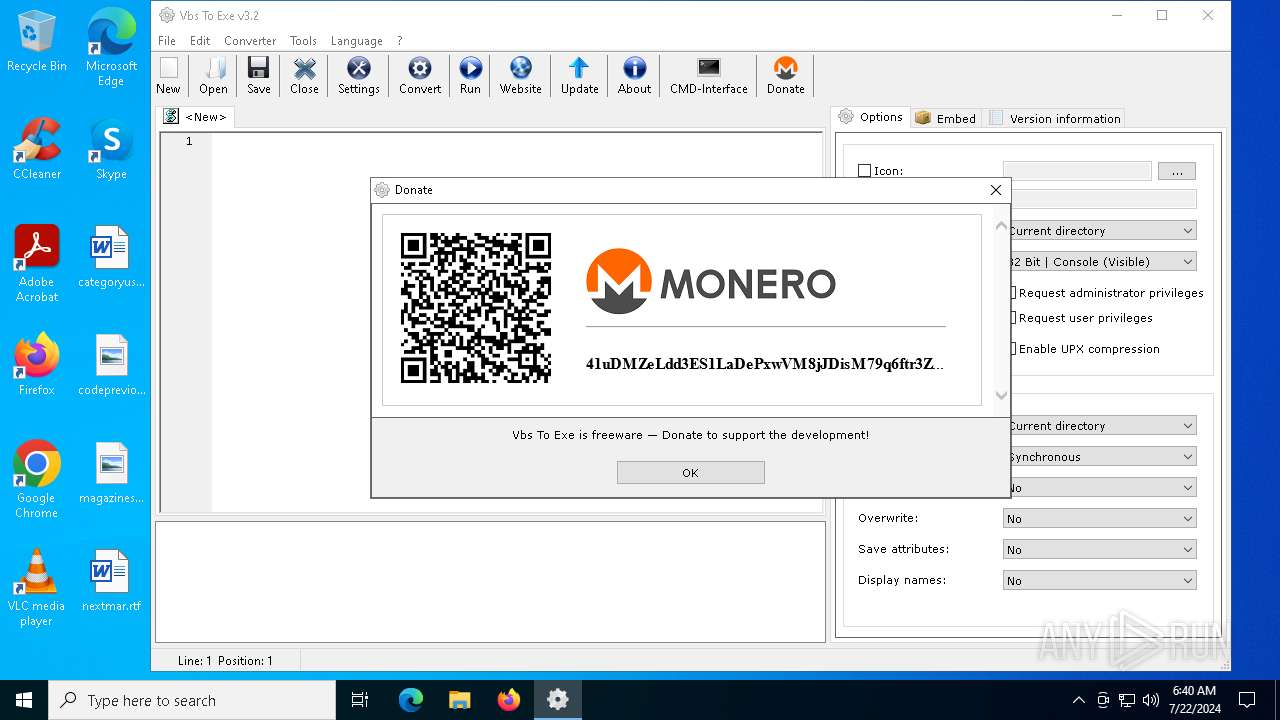
Task: Open the Settings toolbar icon
Action: (x=358, y=76)
